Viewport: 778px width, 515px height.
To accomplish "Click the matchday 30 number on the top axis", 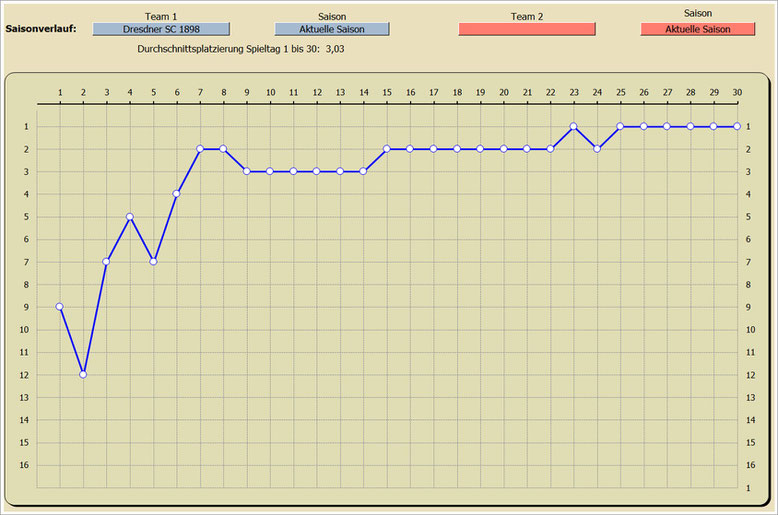I will point(737,92).
